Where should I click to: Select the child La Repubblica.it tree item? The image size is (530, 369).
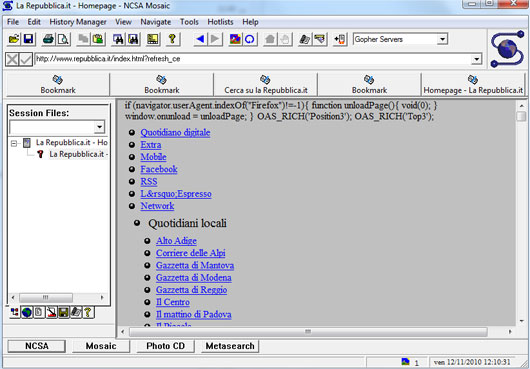pyautogui.click(x=78, y=154)
